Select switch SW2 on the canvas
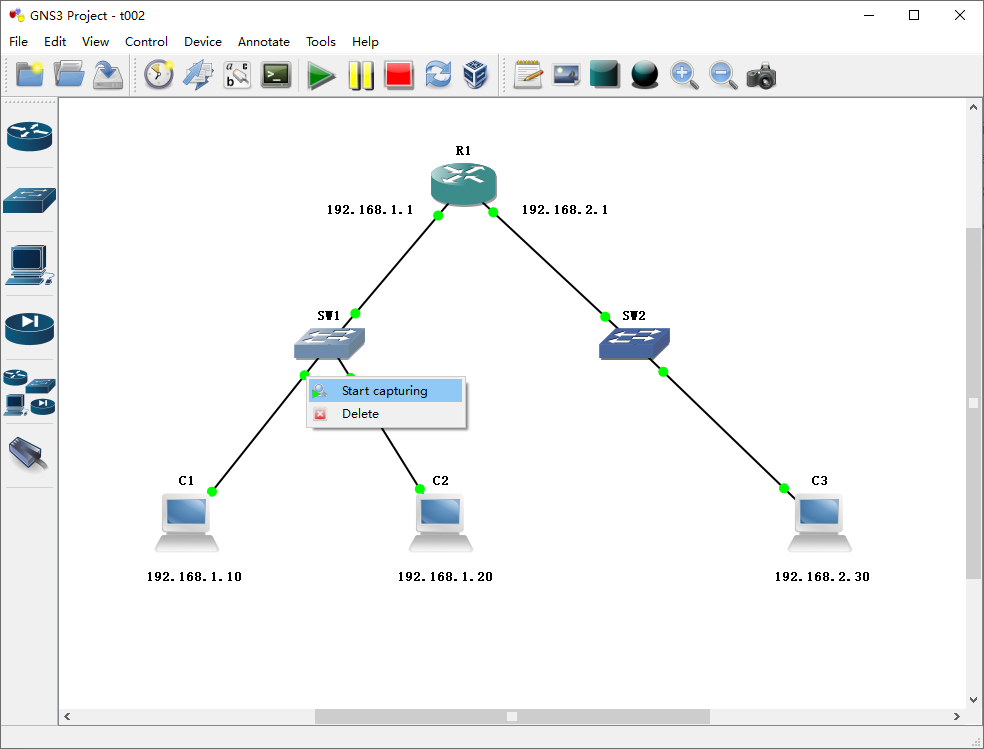984x749 pixels. 634,343
